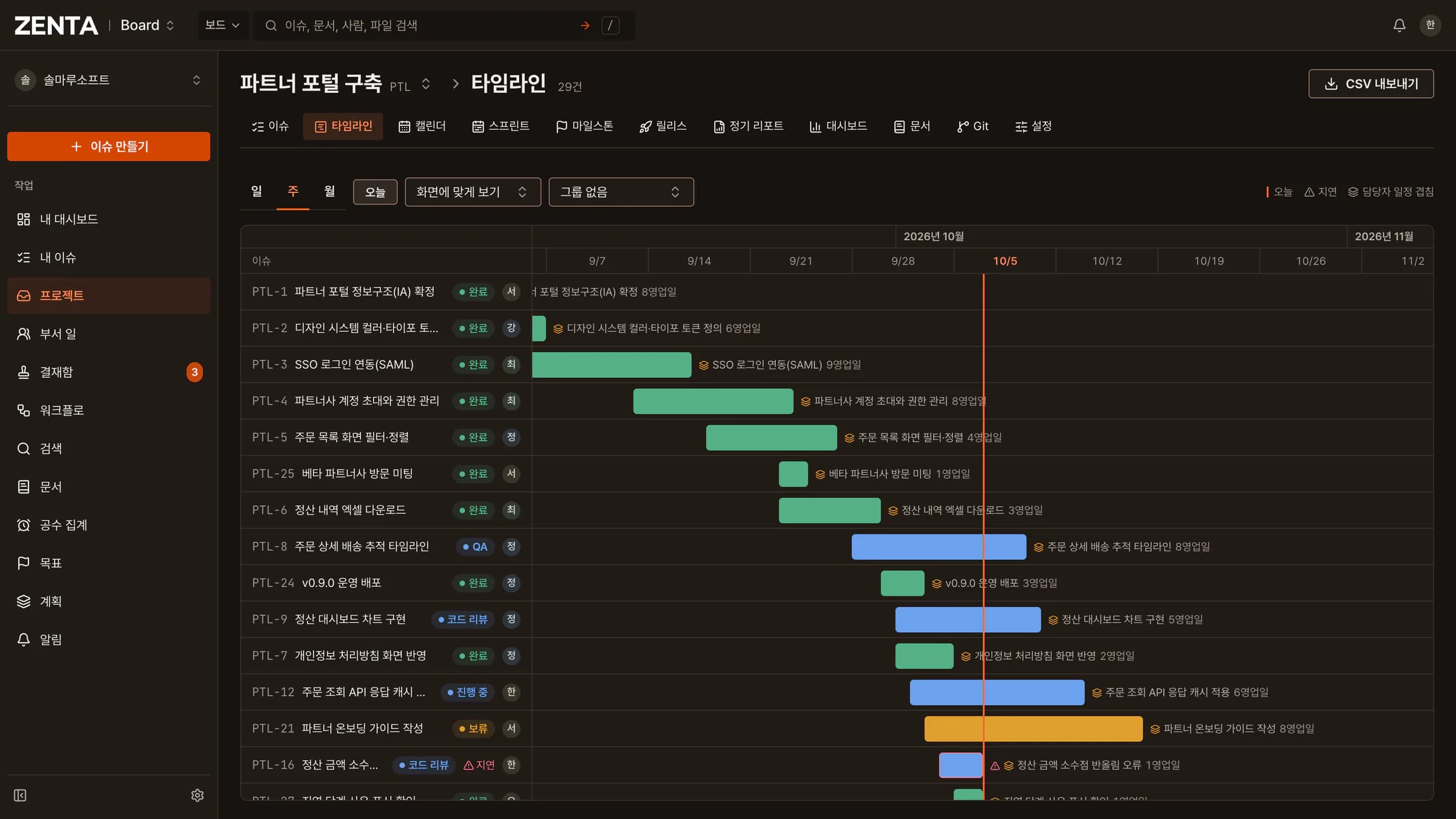Open 공수 집계 in sidebar
Screen dimensions: 1456x819
click(x=109, y=525)
